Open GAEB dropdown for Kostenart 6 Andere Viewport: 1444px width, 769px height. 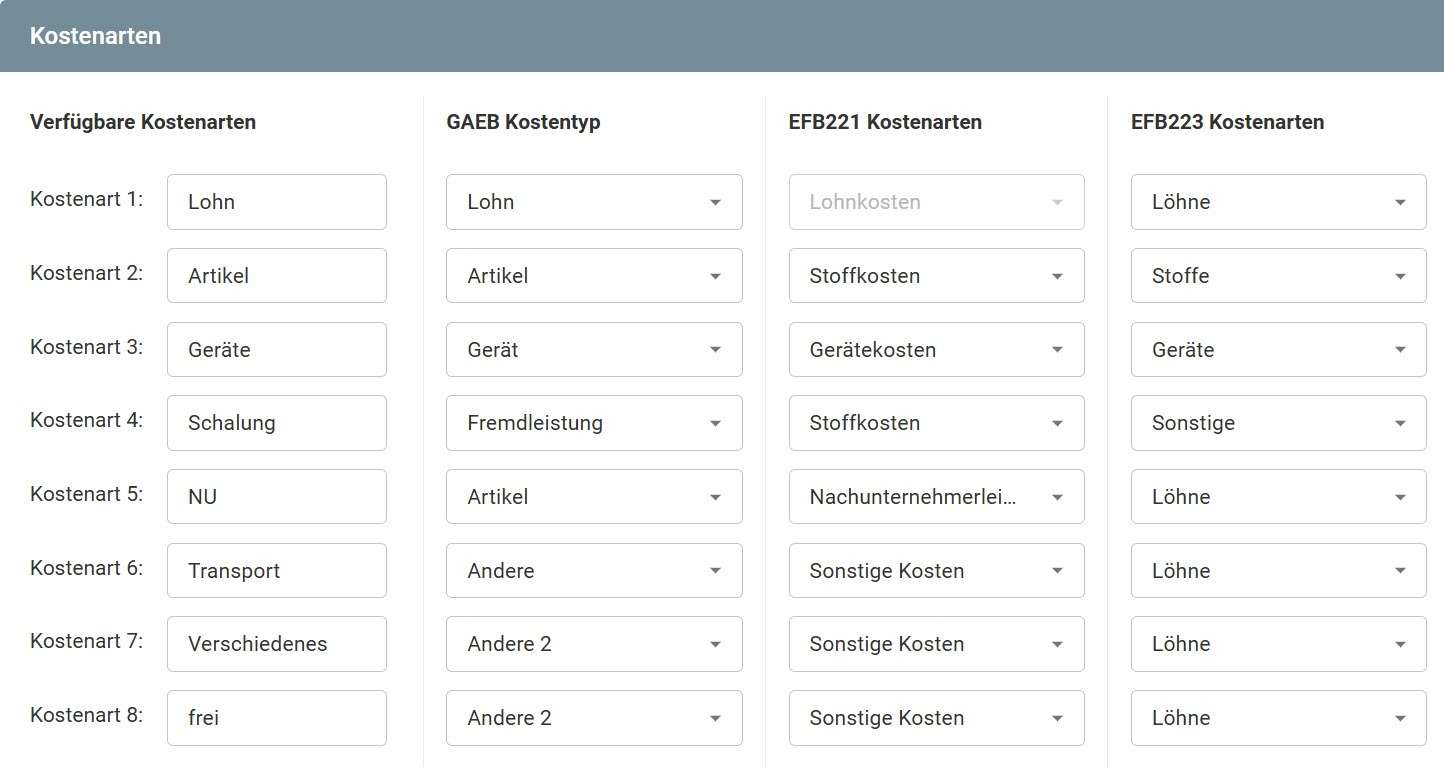pos(594,571)
